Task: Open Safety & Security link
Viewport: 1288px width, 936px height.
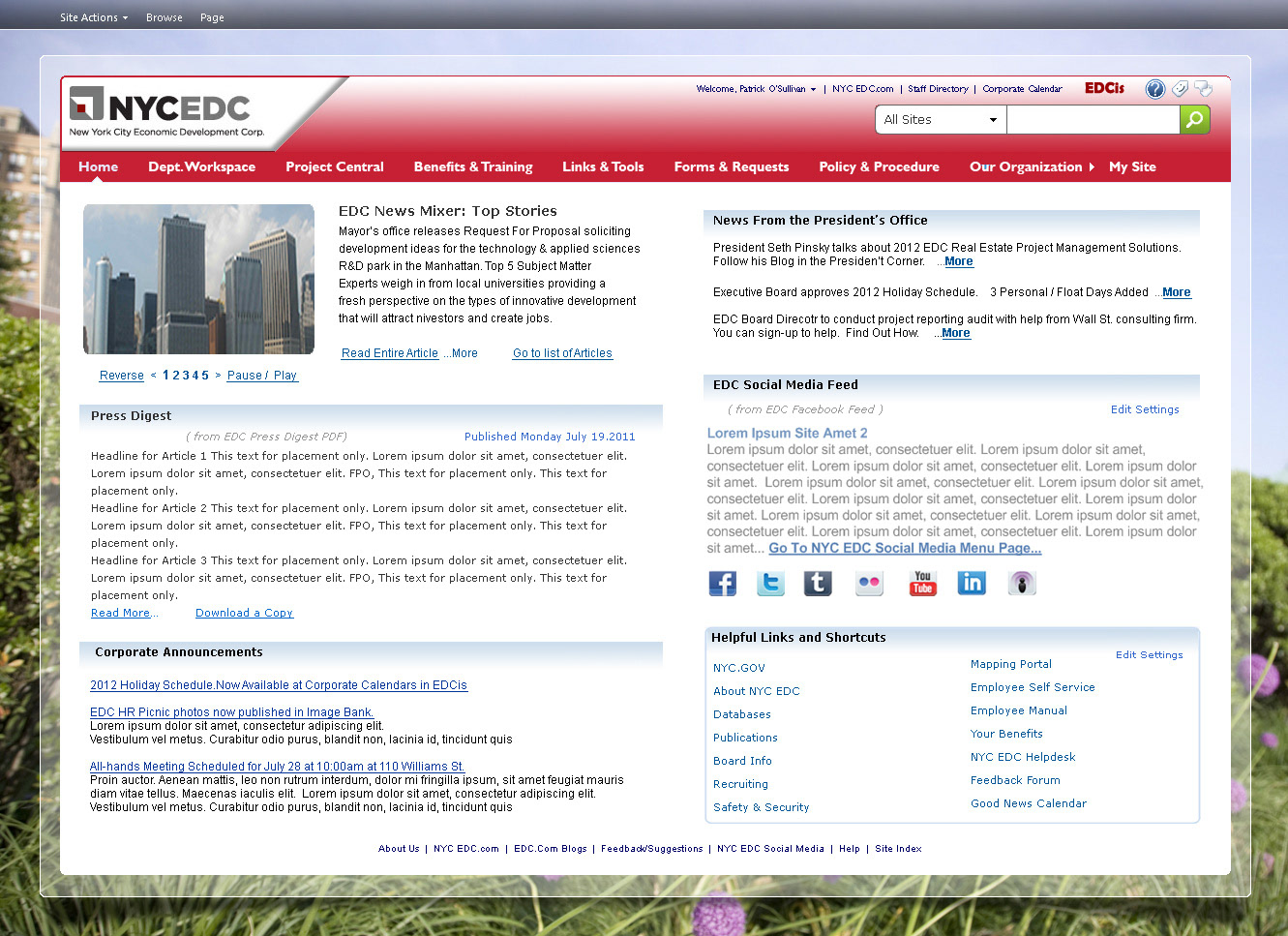Action: click(761, 807)
